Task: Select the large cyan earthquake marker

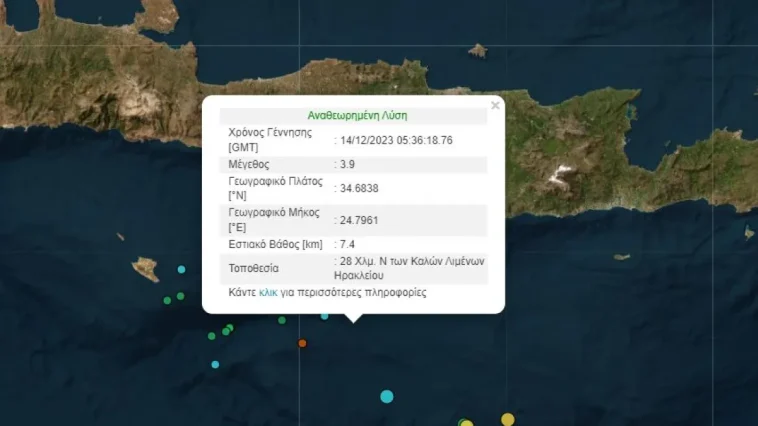Action: (387, 396)
